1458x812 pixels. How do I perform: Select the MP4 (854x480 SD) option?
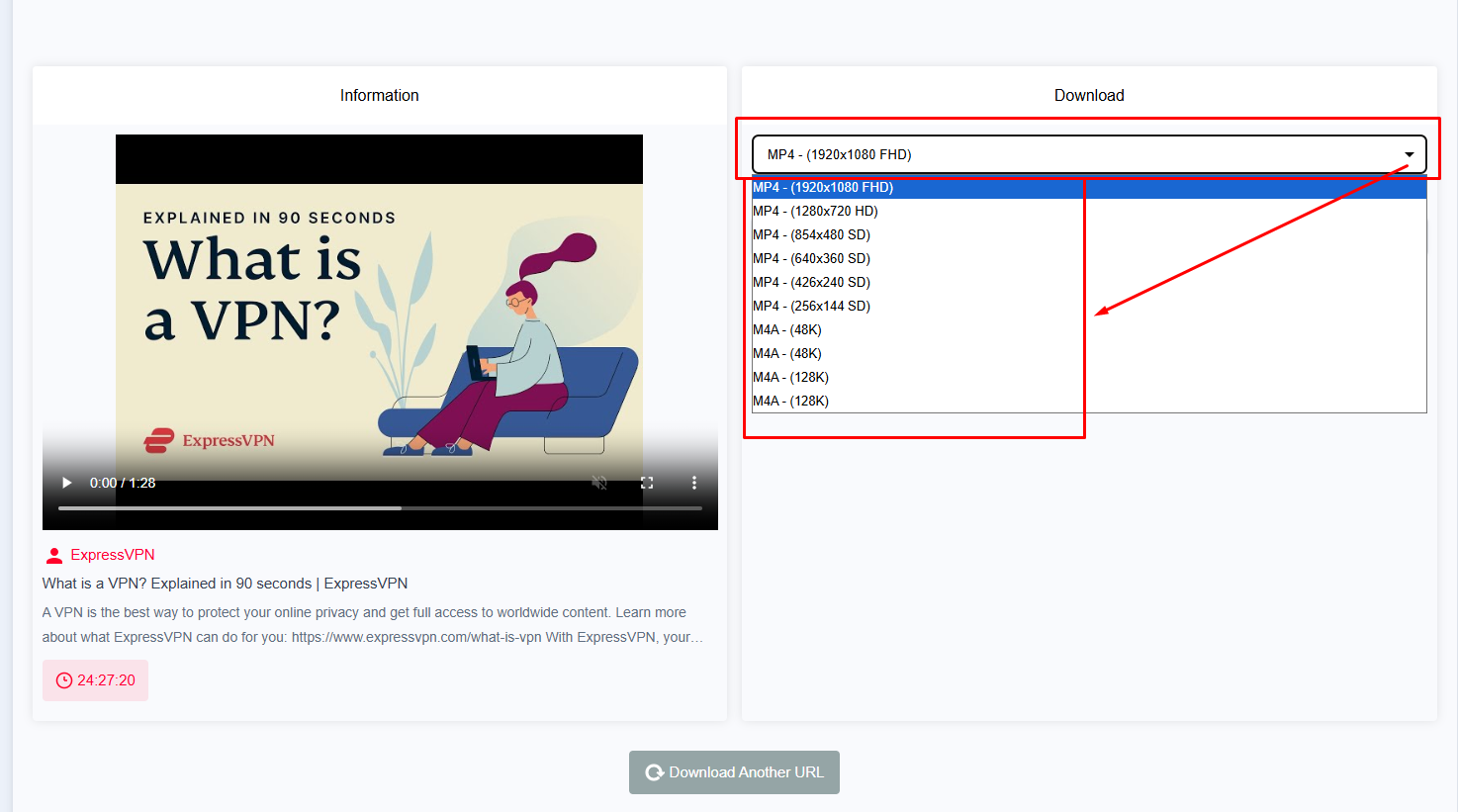tap(811, 234)
